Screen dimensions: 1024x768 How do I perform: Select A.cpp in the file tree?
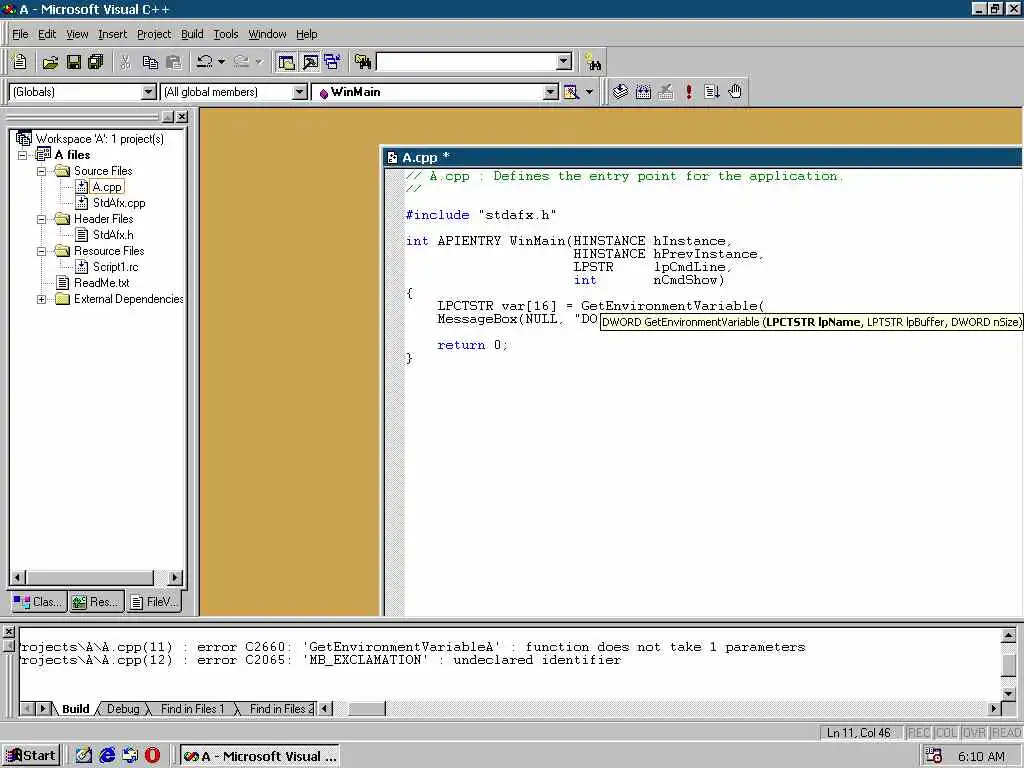[106, 187]
